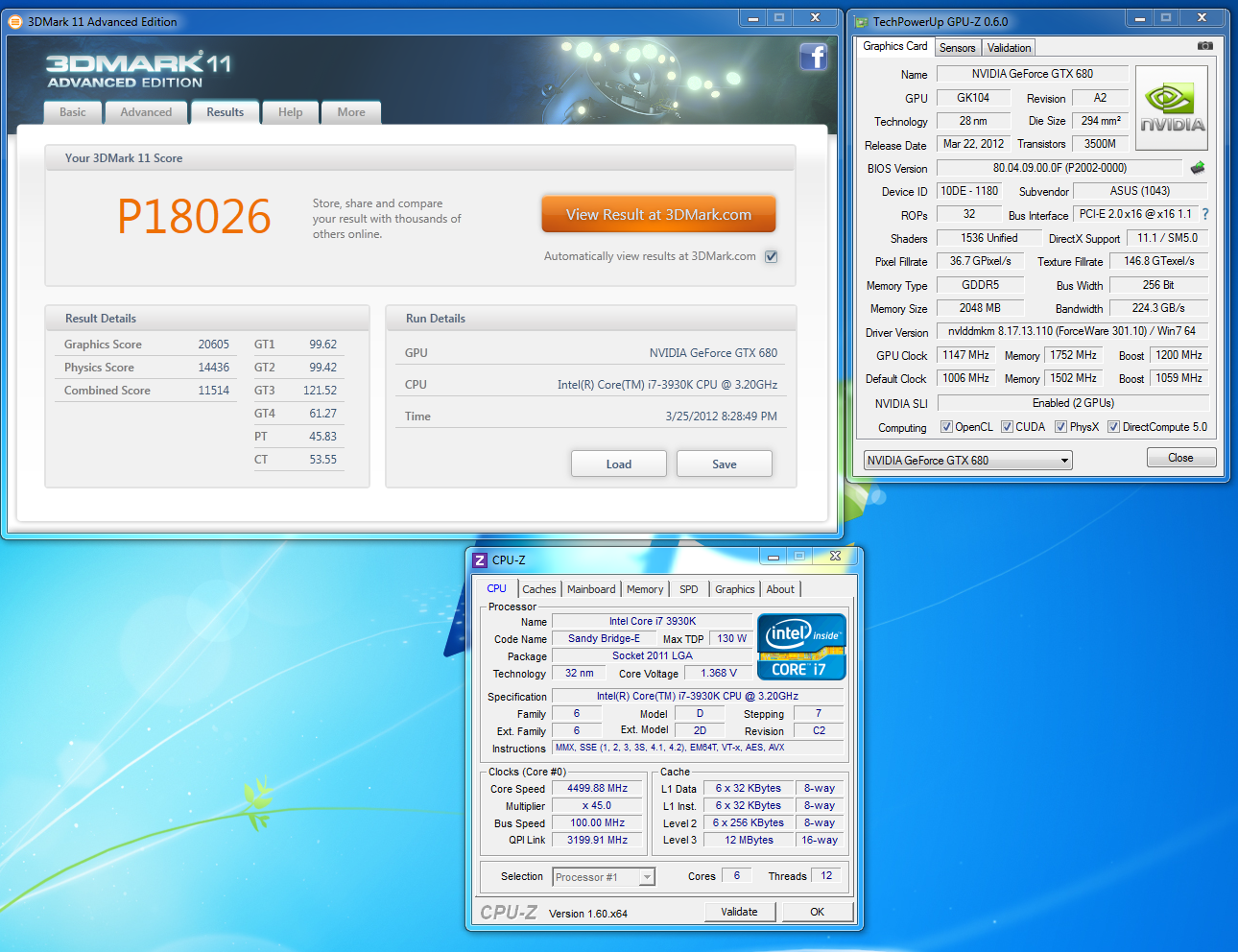Click the Time value 3/25/2012 8:28:49 PM
Screen dimensions: 1238x952
point(722,416)
